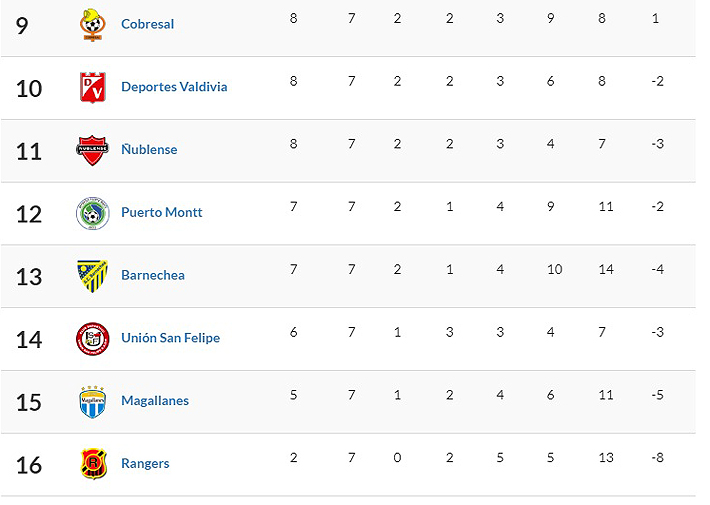The width and height of the screenshot is (710, 505).
Task: Click the Rangers club logo
Action: click(92, 464)
